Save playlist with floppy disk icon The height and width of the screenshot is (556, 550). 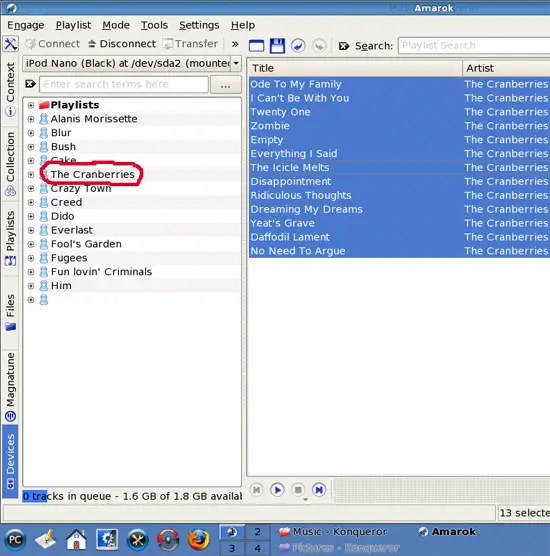(x=277, y=46)
